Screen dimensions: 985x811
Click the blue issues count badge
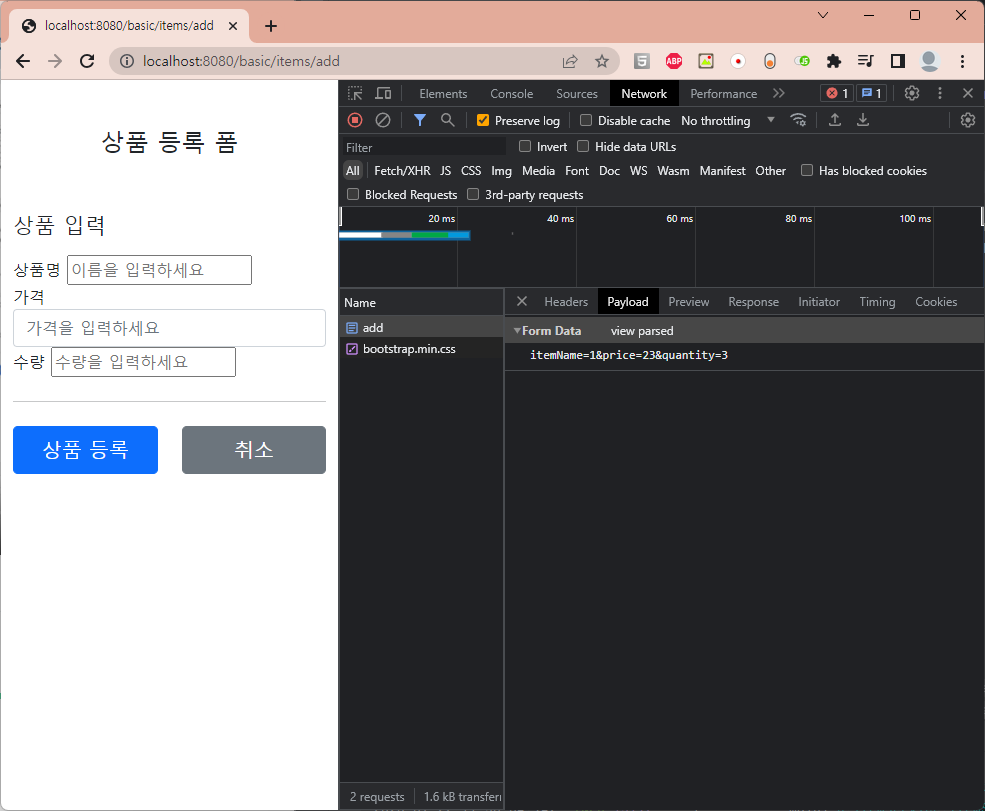click(x=871, y=94)
